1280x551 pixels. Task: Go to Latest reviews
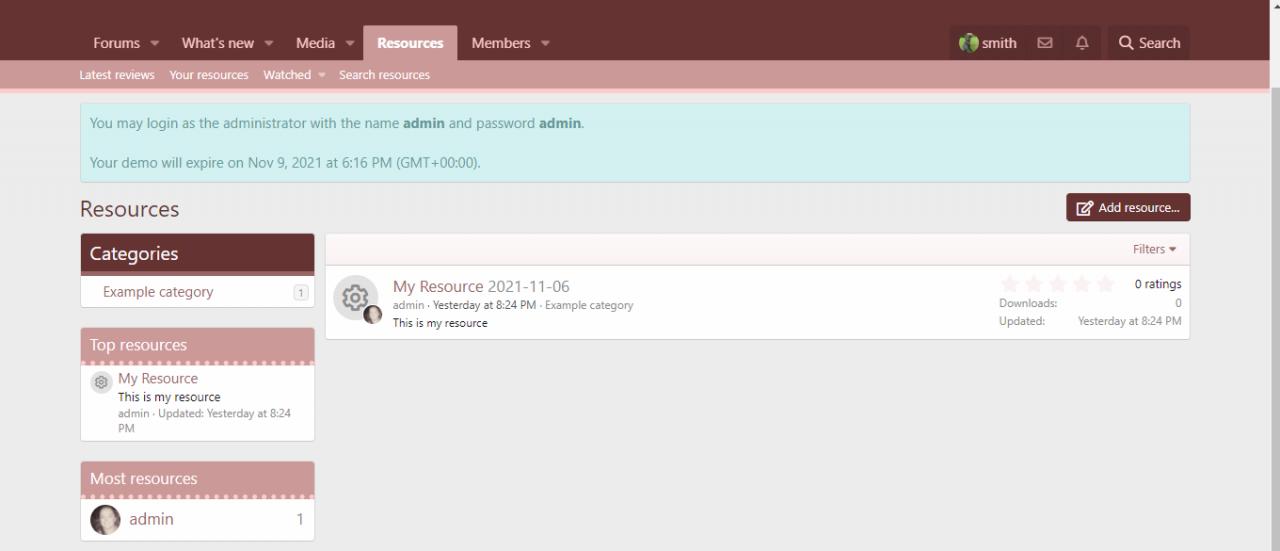(x=117, y=75)
